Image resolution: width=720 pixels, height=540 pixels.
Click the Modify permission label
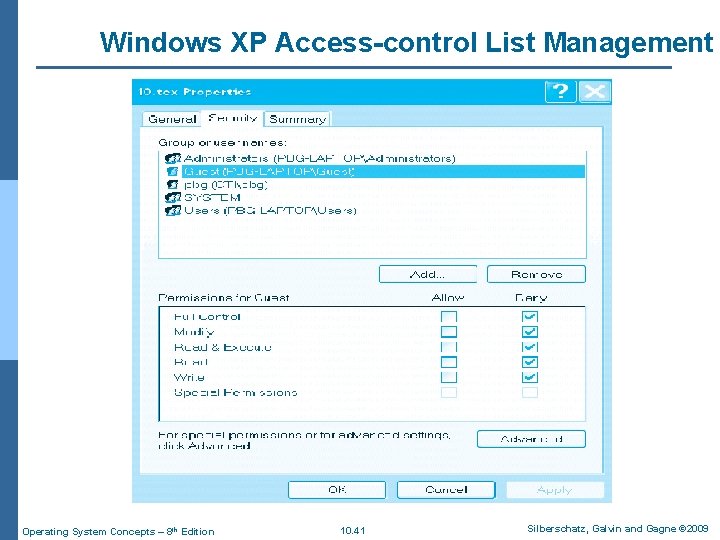194,332
